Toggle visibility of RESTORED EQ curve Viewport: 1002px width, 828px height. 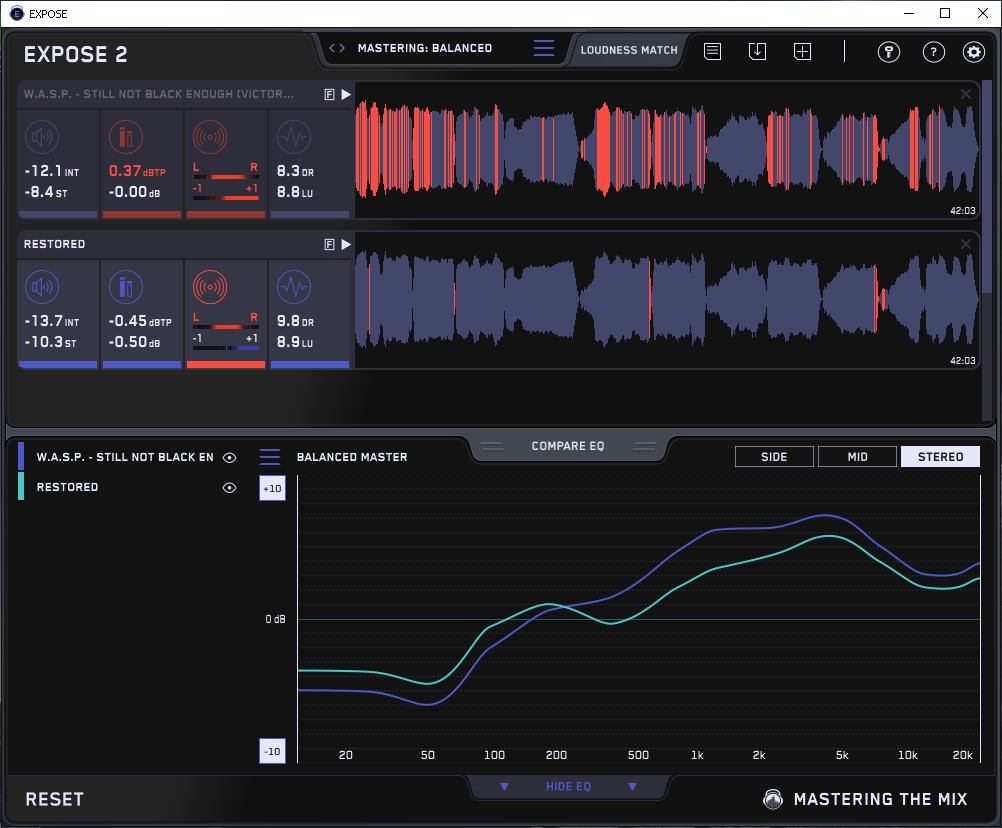230,488
